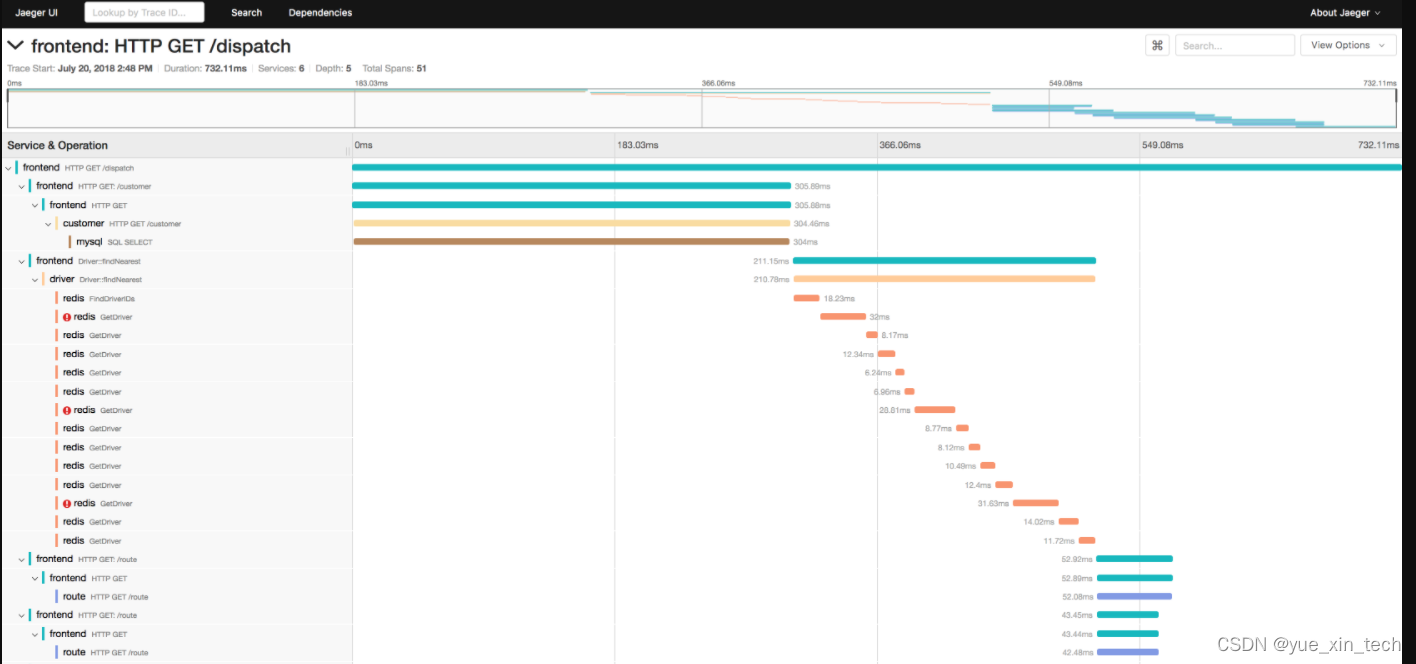Click the route 52.08ms span bar
Viewport: 1416px width, 664px height.
tap(1134, 596)
